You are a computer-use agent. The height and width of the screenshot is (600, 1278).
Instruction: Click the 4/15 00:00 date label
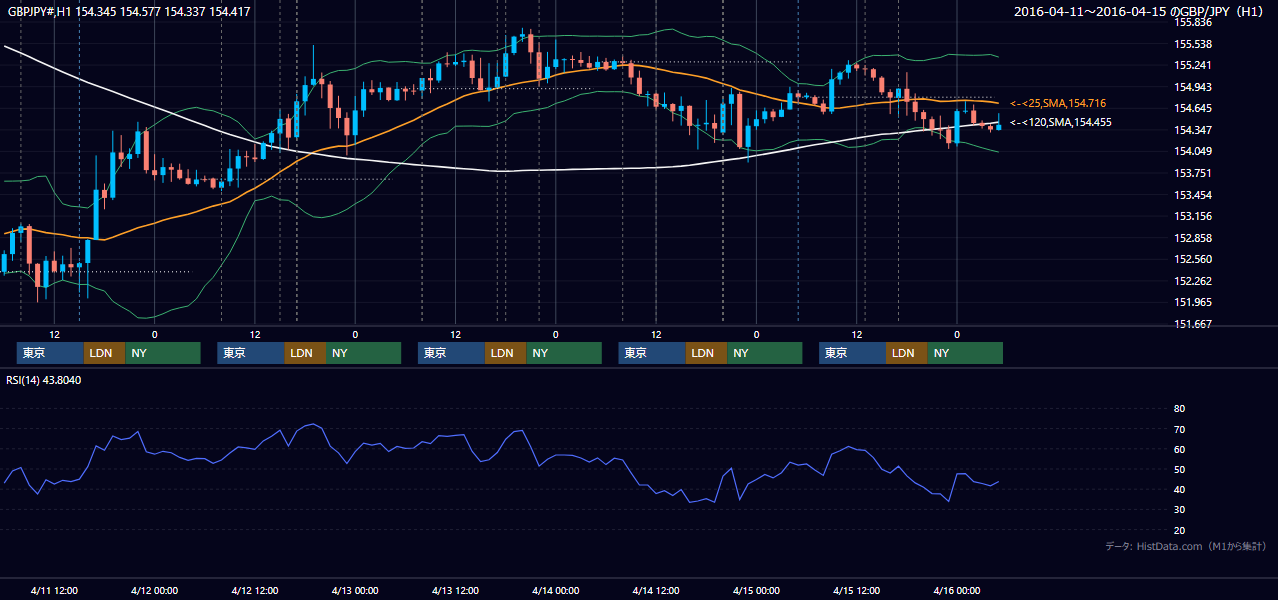click(x=756, y=591)
